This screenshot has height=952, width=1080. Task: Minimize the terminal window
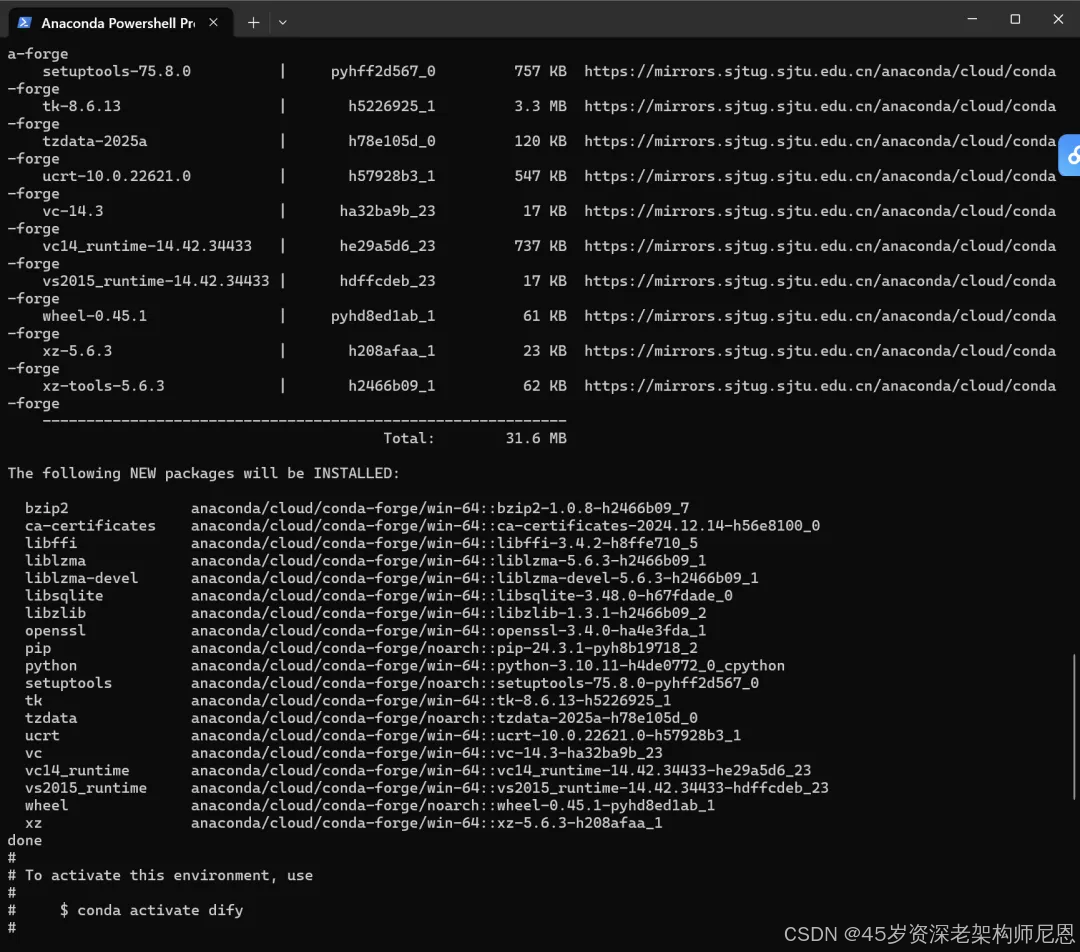pyautogui.click(x=972, y=19)
